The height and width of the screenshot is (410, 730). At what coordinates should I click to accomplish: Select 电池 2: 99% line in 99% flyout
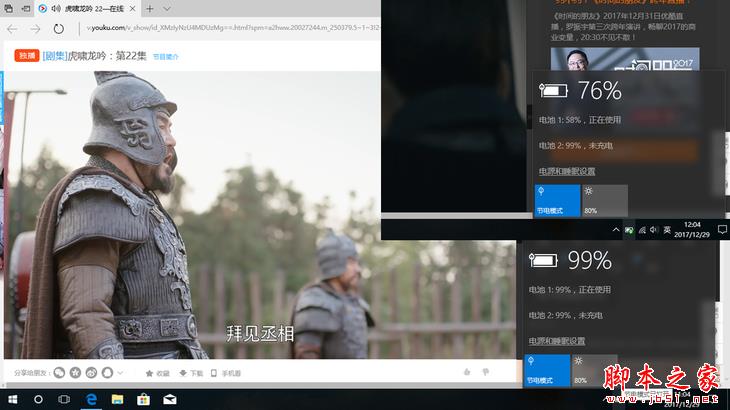[x=565, y=315]
